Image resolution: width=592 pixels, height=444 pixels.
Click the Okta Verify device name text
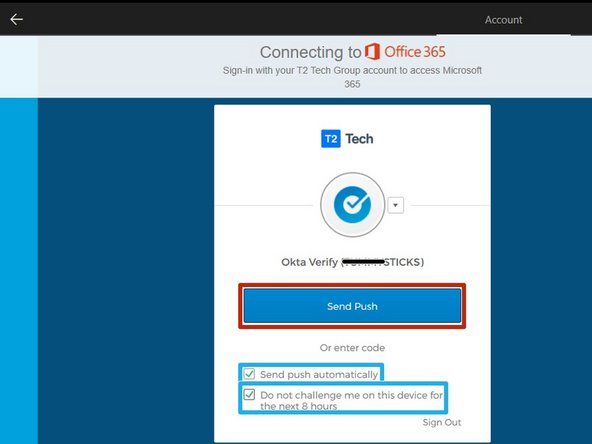pyautogui.click(x=352, y=262)
